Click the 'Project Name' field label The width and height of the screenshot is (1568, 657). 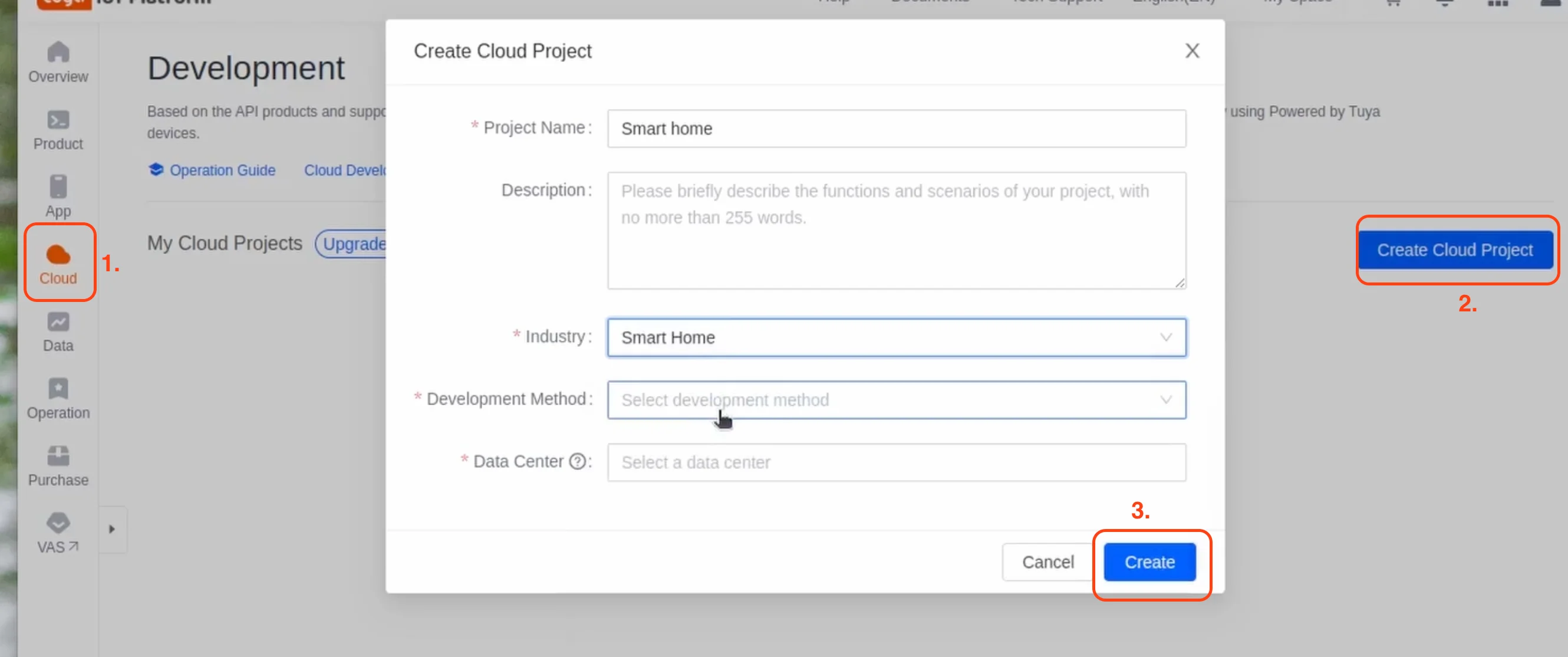pos(534,127)
